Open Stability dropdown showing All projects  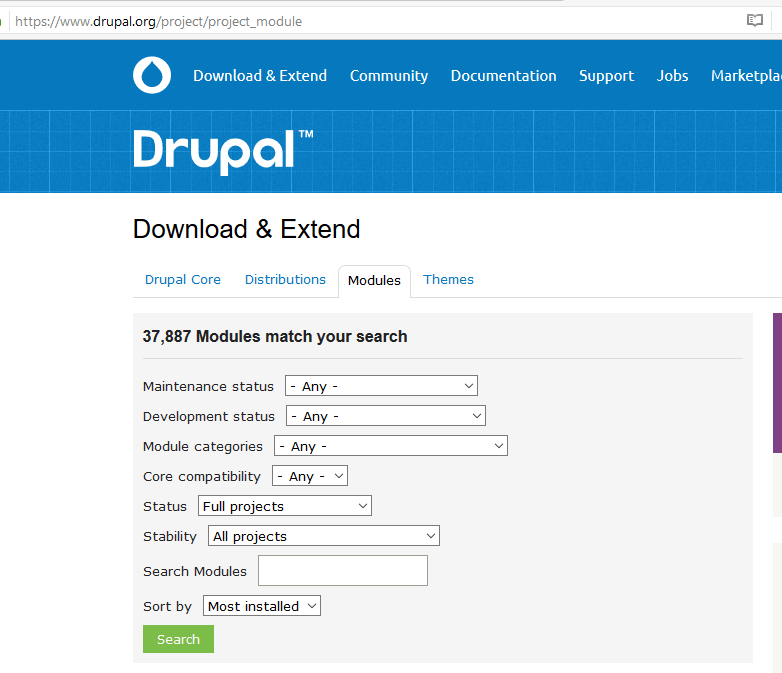(x=324, y=535)
